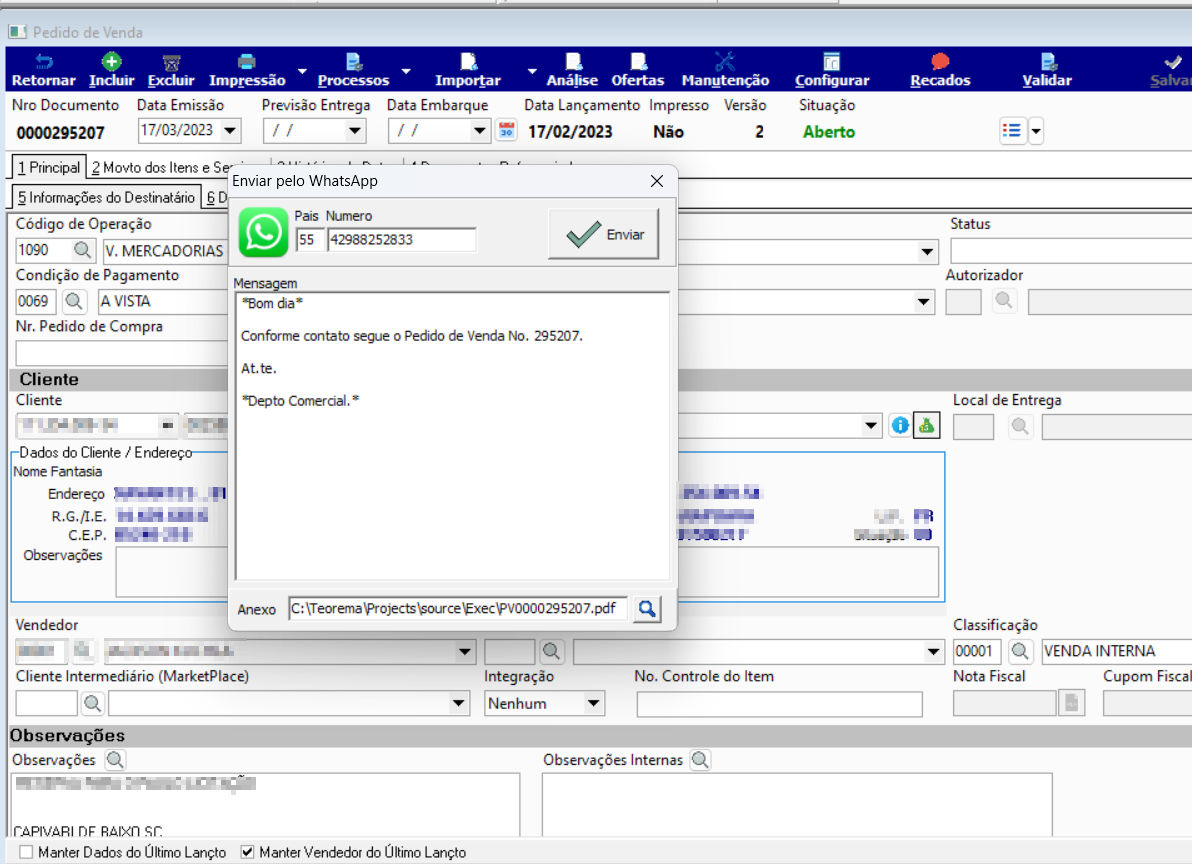
Task: Click Código de Operação 1090 field
Action: (43, 250)
